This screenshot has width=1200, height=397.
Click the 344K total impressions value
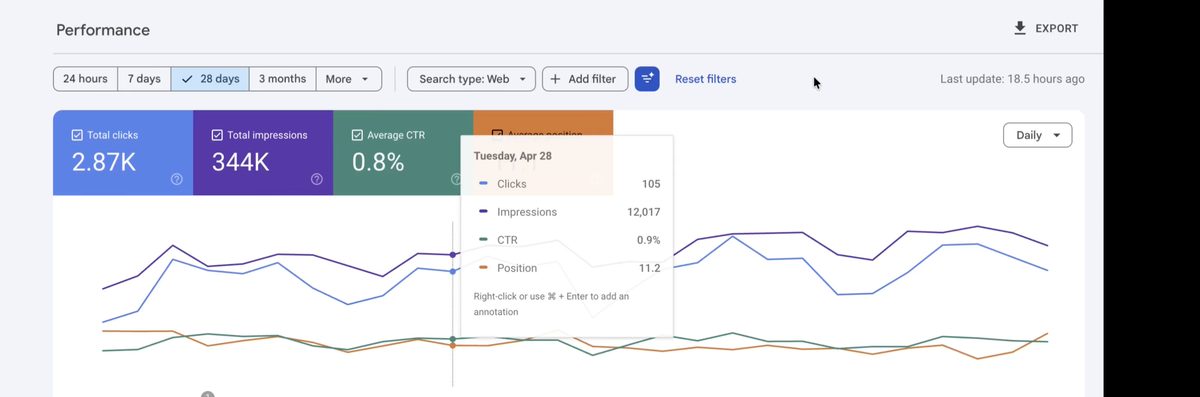[x=241, y=161]
